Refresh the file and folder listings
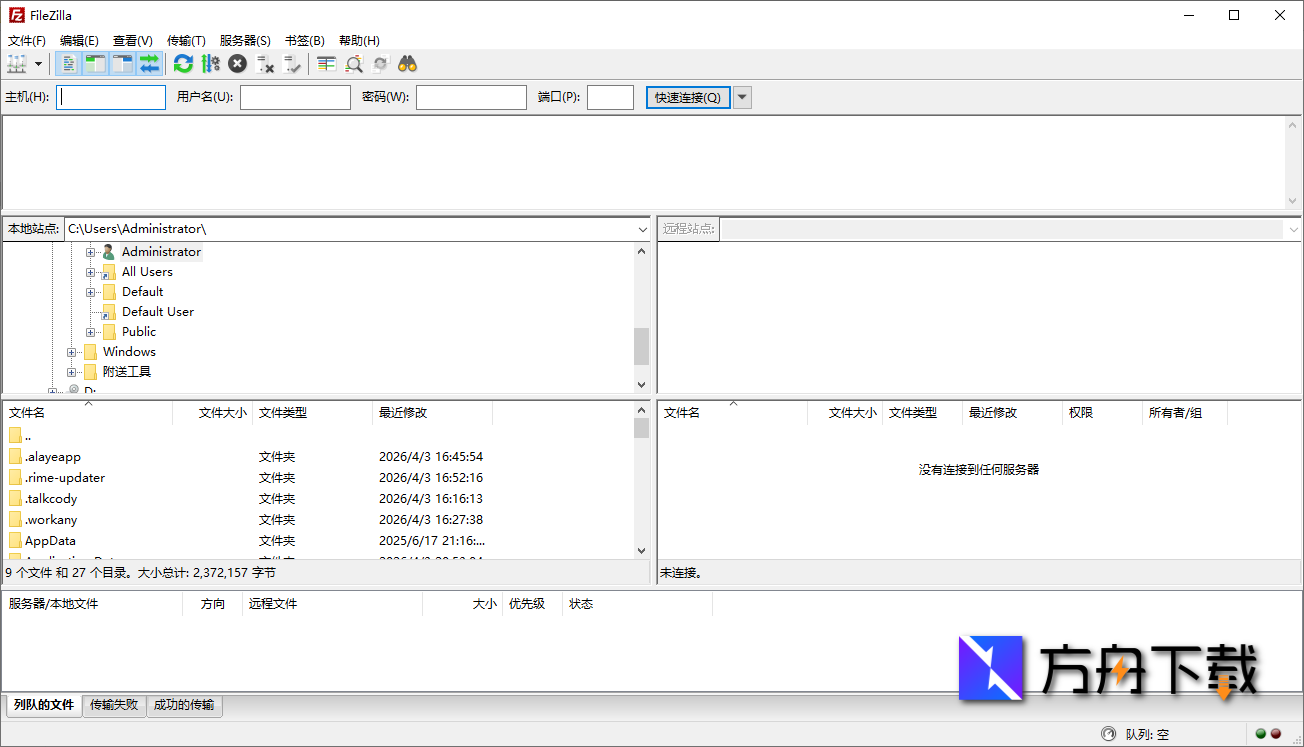The image size is (1304, 747). 183,63
